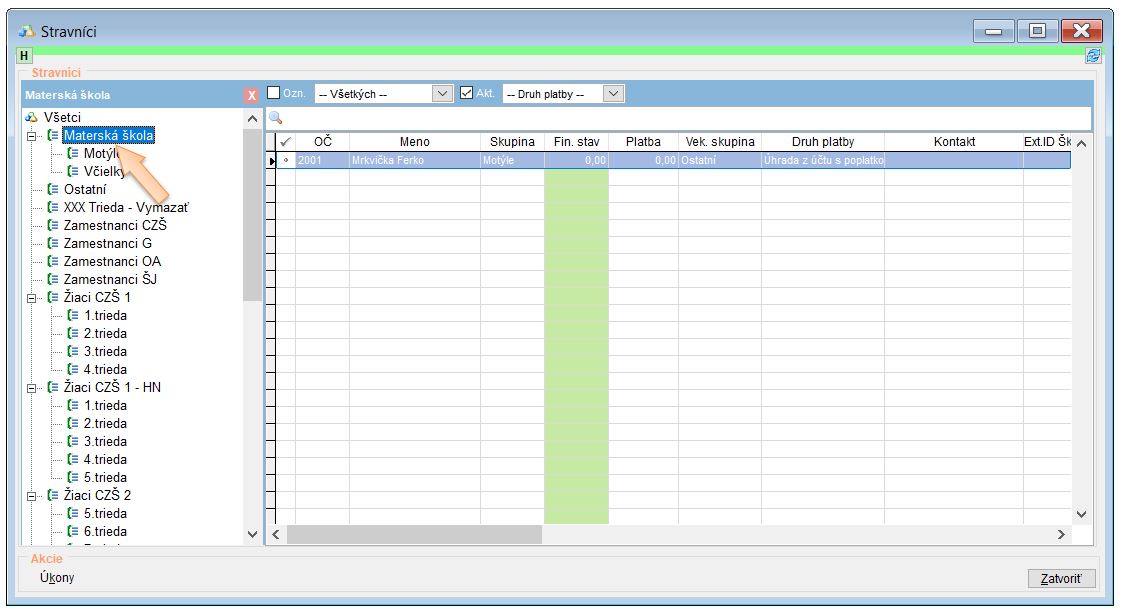Click the refresh icon at top right
Image resolution: width=1126 pixels, height=615 pixels.
pyautogui.click(x=1092, y=57)
